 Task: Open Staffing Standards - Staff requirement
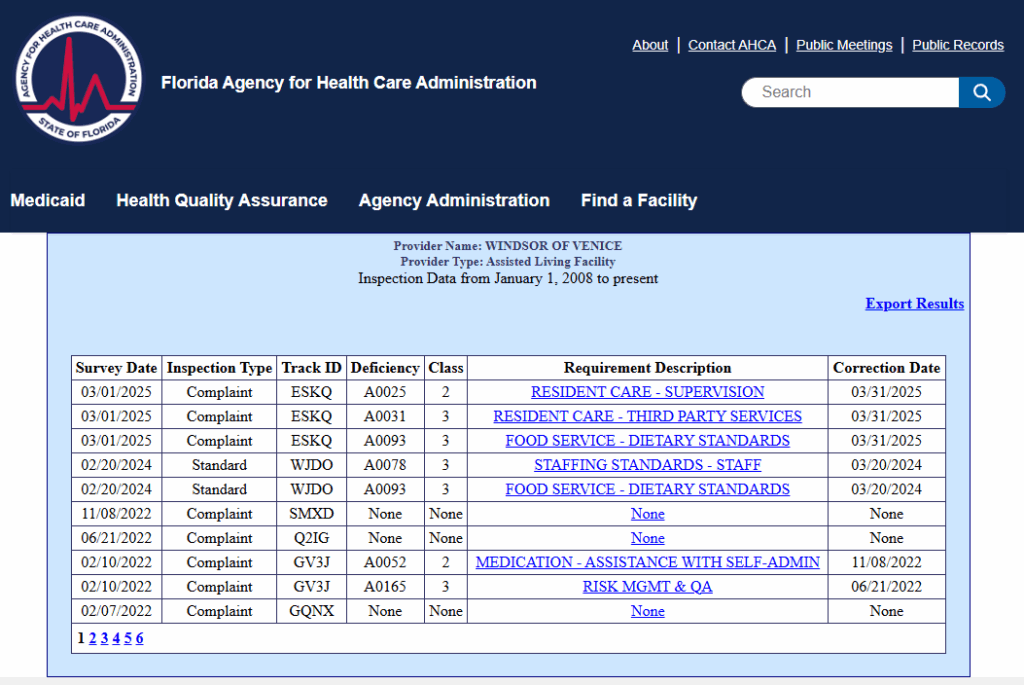(647, 465)
